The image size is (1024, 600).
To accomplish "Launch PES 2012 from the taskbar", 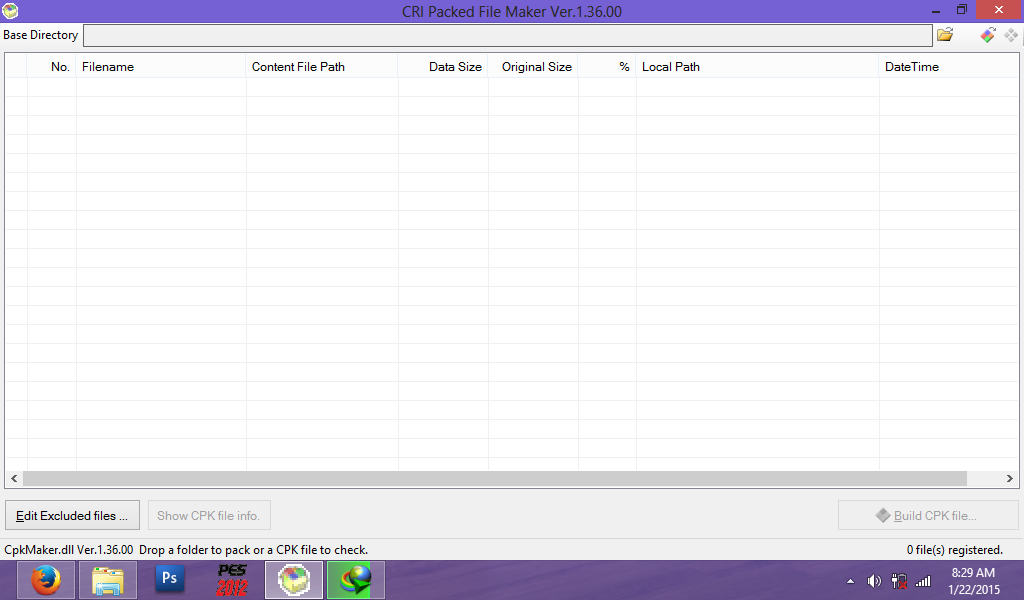I will 232,580.
